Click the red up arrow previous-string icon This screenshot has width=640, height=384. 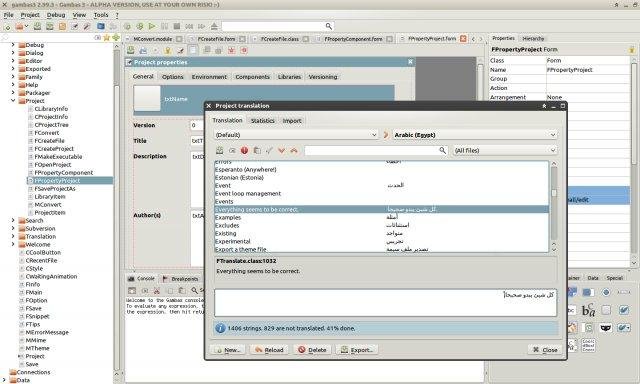(x=294, y=150)
